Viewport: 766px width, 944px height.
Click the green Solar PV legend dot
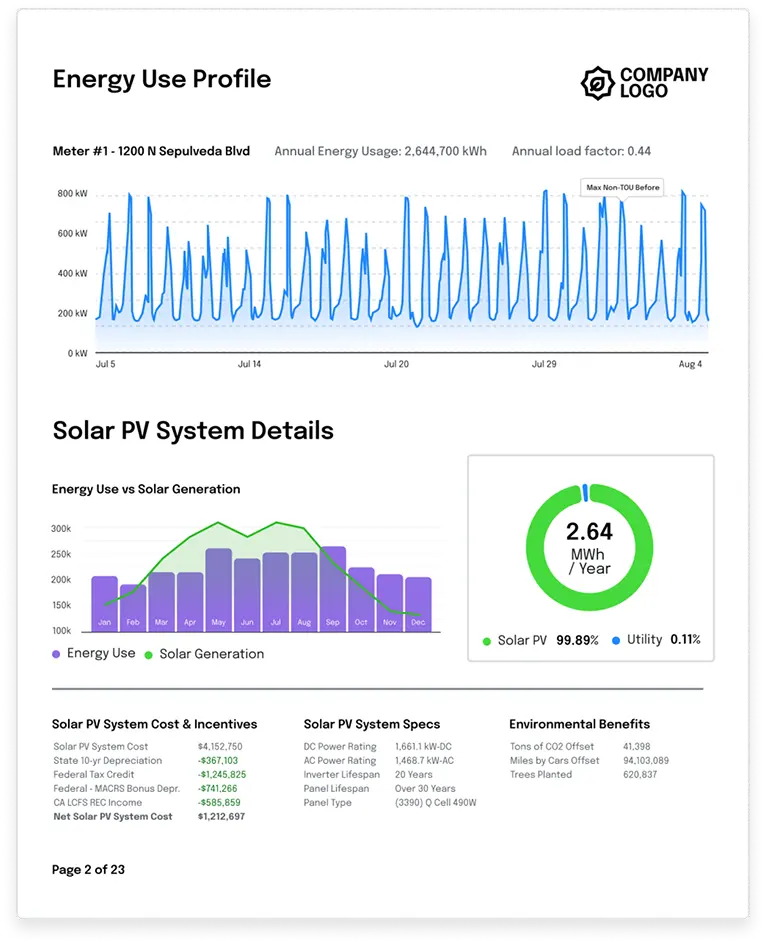click(x=487, y=640)
